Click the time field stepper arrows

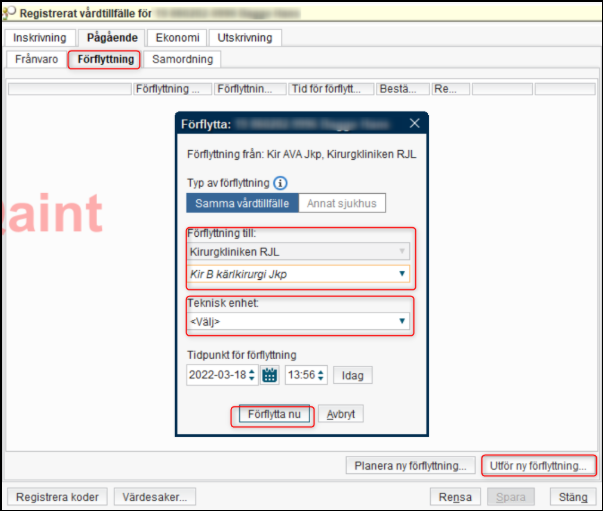322,376
